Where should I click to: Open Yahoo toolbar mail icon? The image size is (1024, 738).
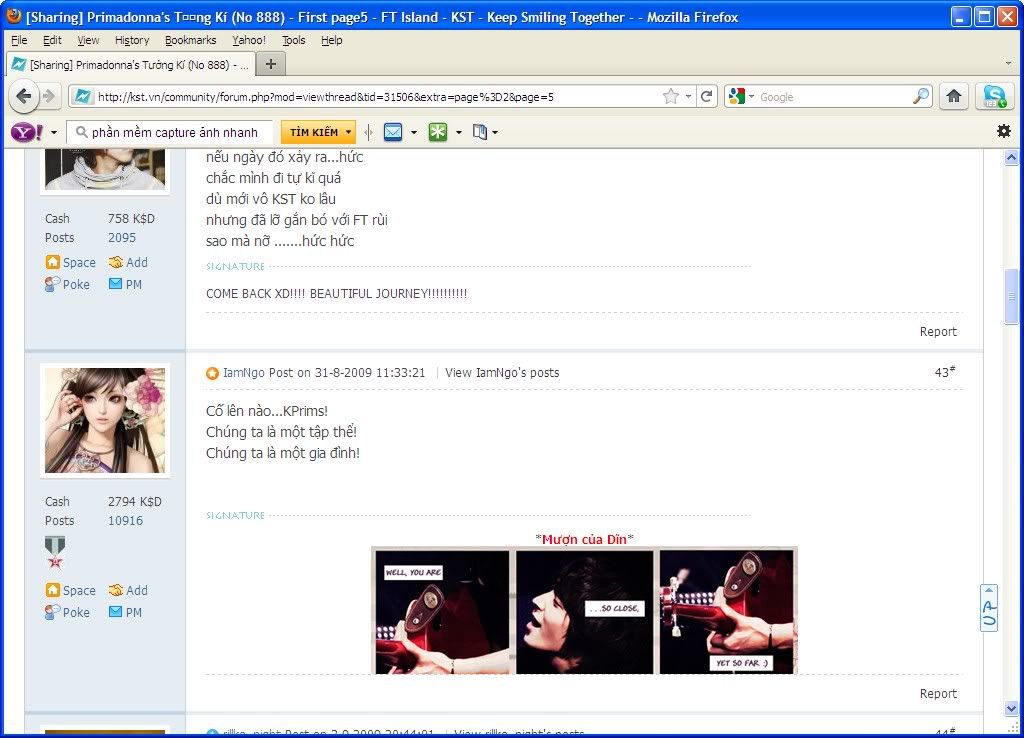tap(392, 133)
